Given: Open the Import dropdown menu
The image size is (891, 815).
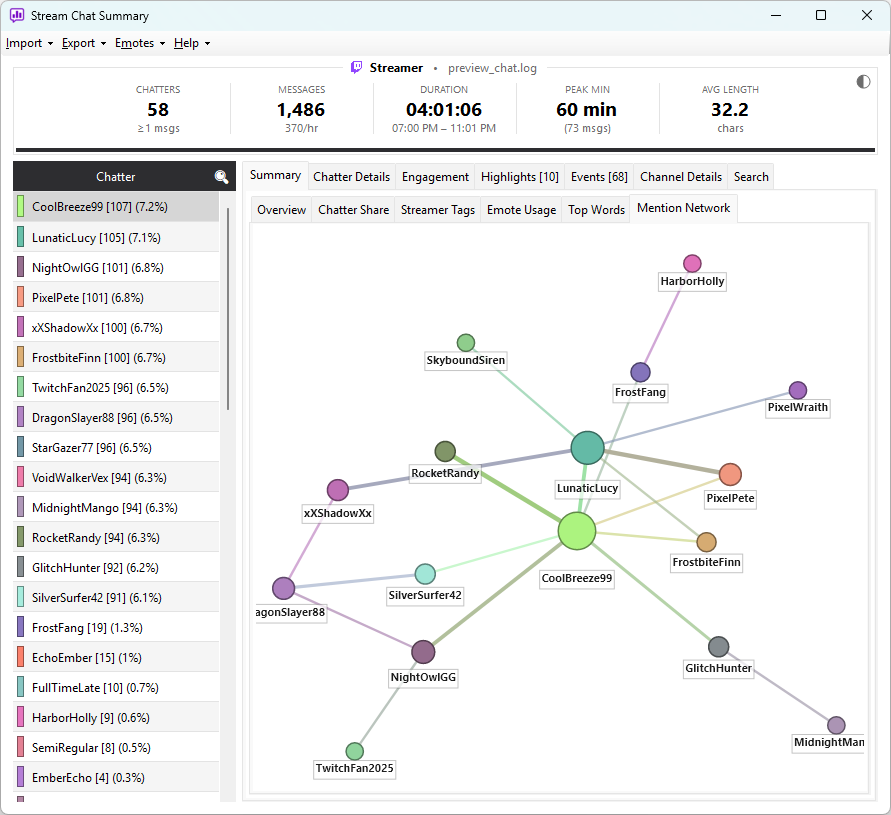Looking at the screenshot, I should coord(29,43).
